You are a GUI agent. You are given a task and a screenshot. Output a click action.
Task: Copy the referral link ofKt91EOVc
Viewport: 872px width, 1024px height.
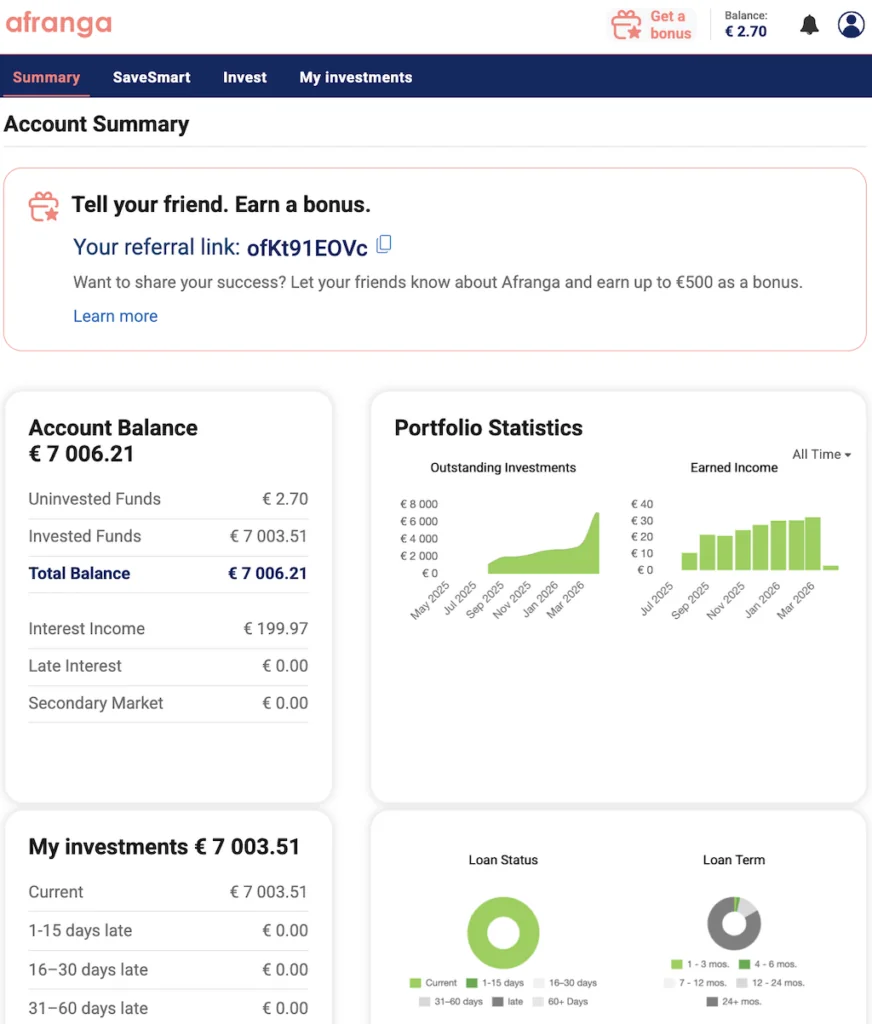pos(383,244)
